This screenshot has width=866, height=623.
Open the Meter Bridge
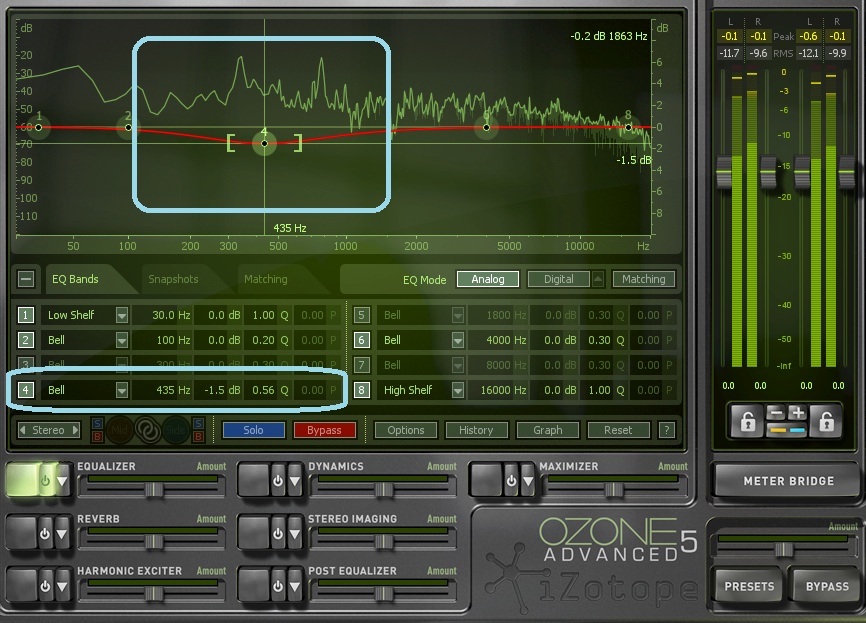pyautogui.click(x=789, y=481)
